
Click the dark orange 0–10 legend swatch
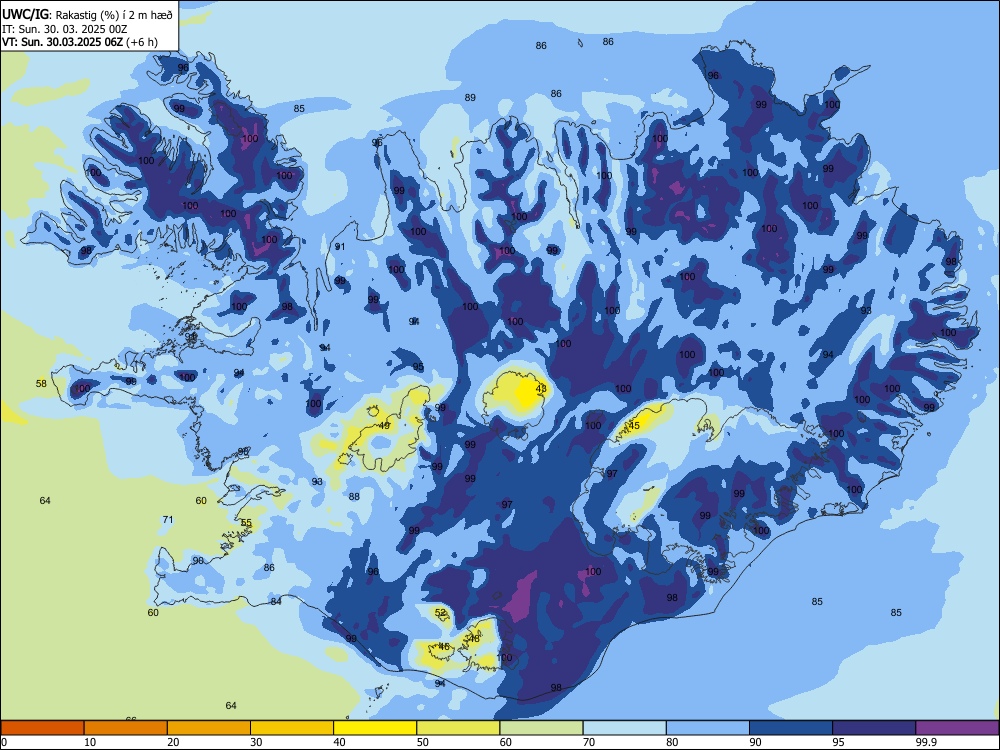click(x=42, y=728)
